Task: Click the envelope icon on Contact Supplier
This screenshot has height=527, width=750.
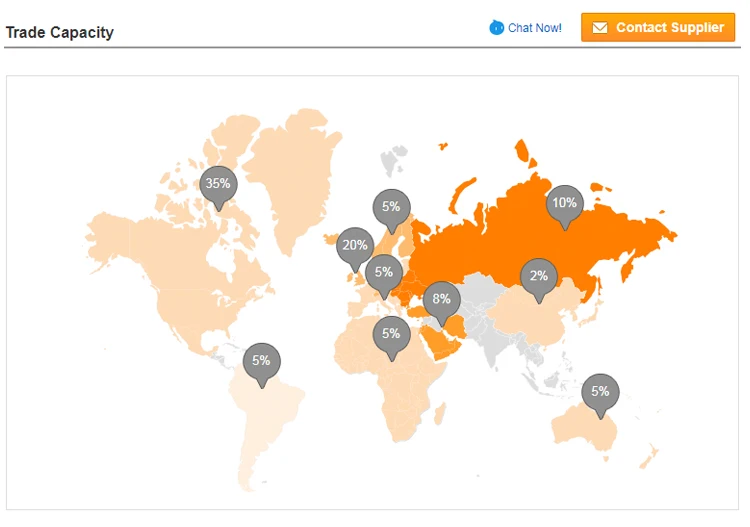Action: click(x=600, y=28)
